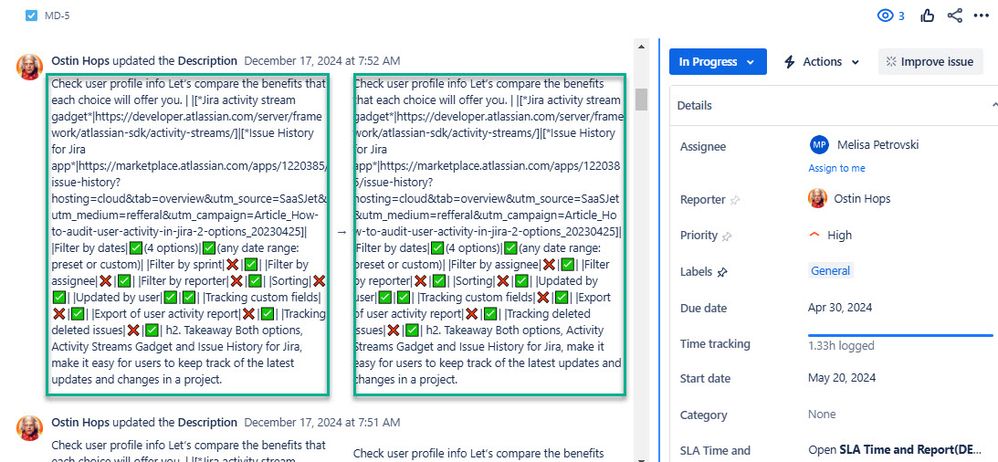Click the Assignee field label
This screenshot has width=998, height=462.
pos(703,146)
